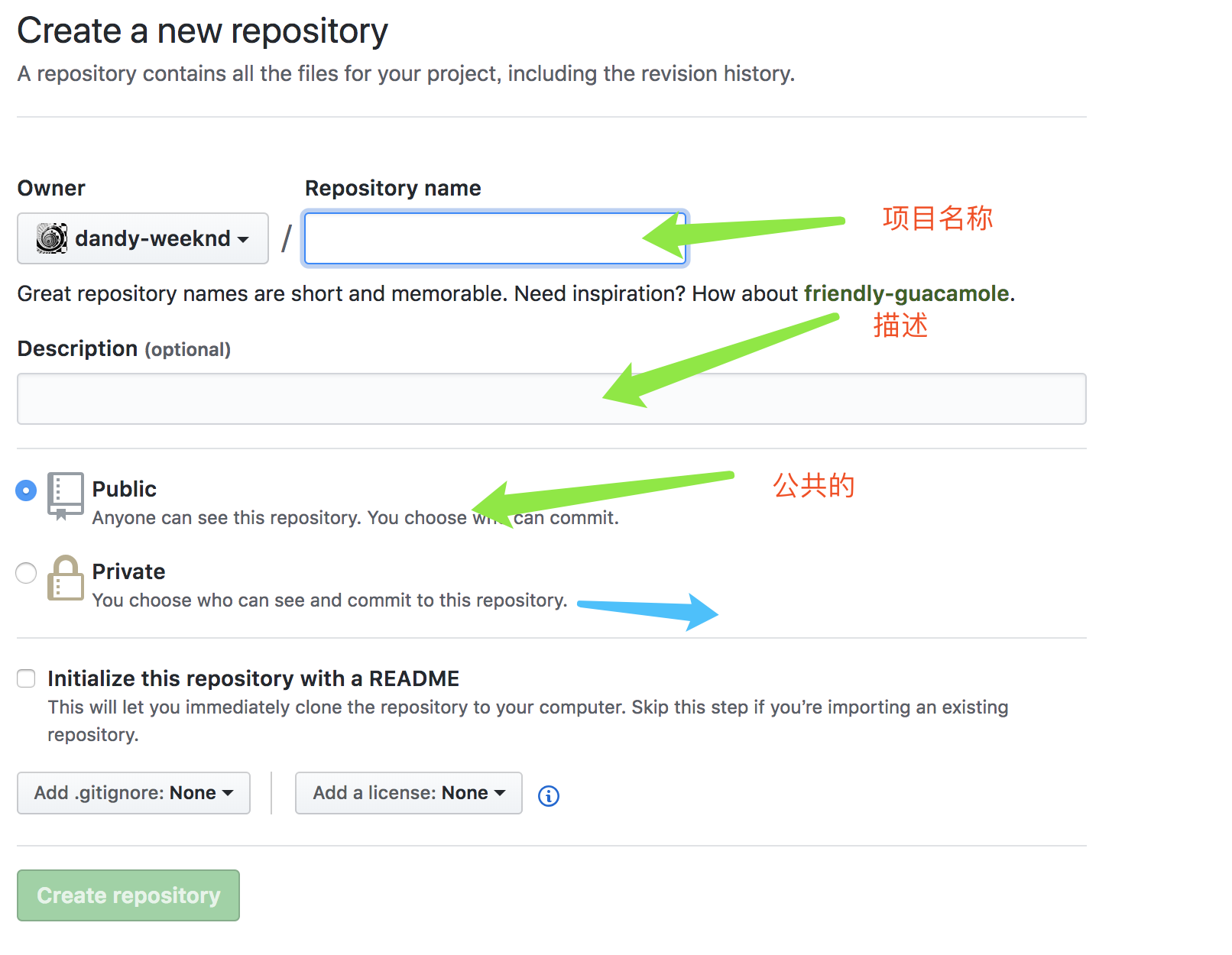1232x955 pixels.
Task: Enable Initialize with README checkbox
Action: click(27, 678)
